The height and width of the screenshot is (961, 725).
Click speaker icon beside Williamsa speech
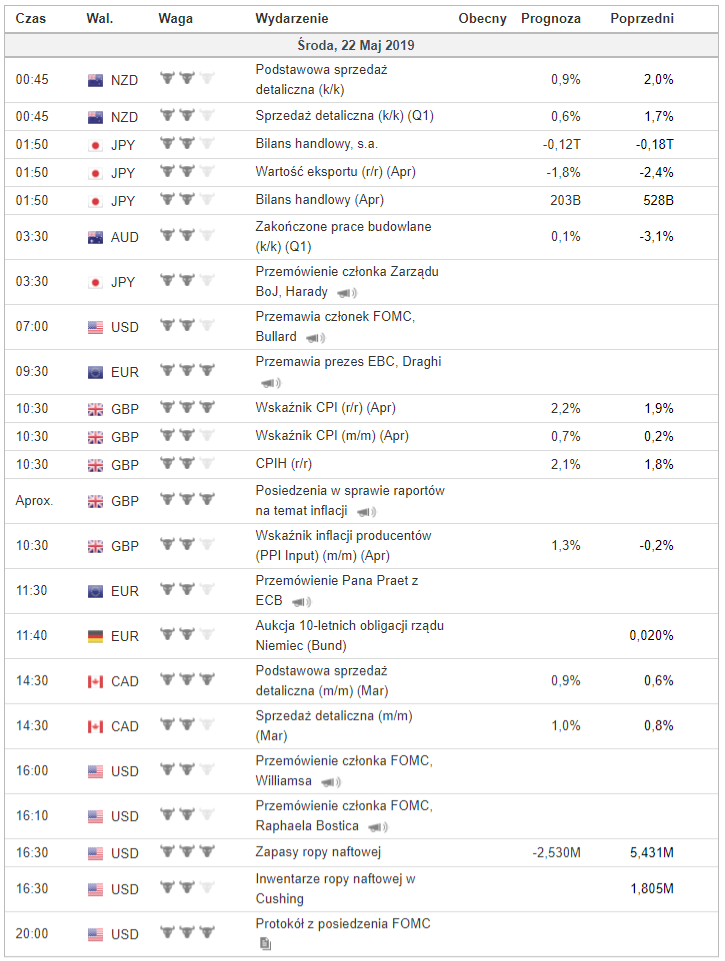point(331,782)
